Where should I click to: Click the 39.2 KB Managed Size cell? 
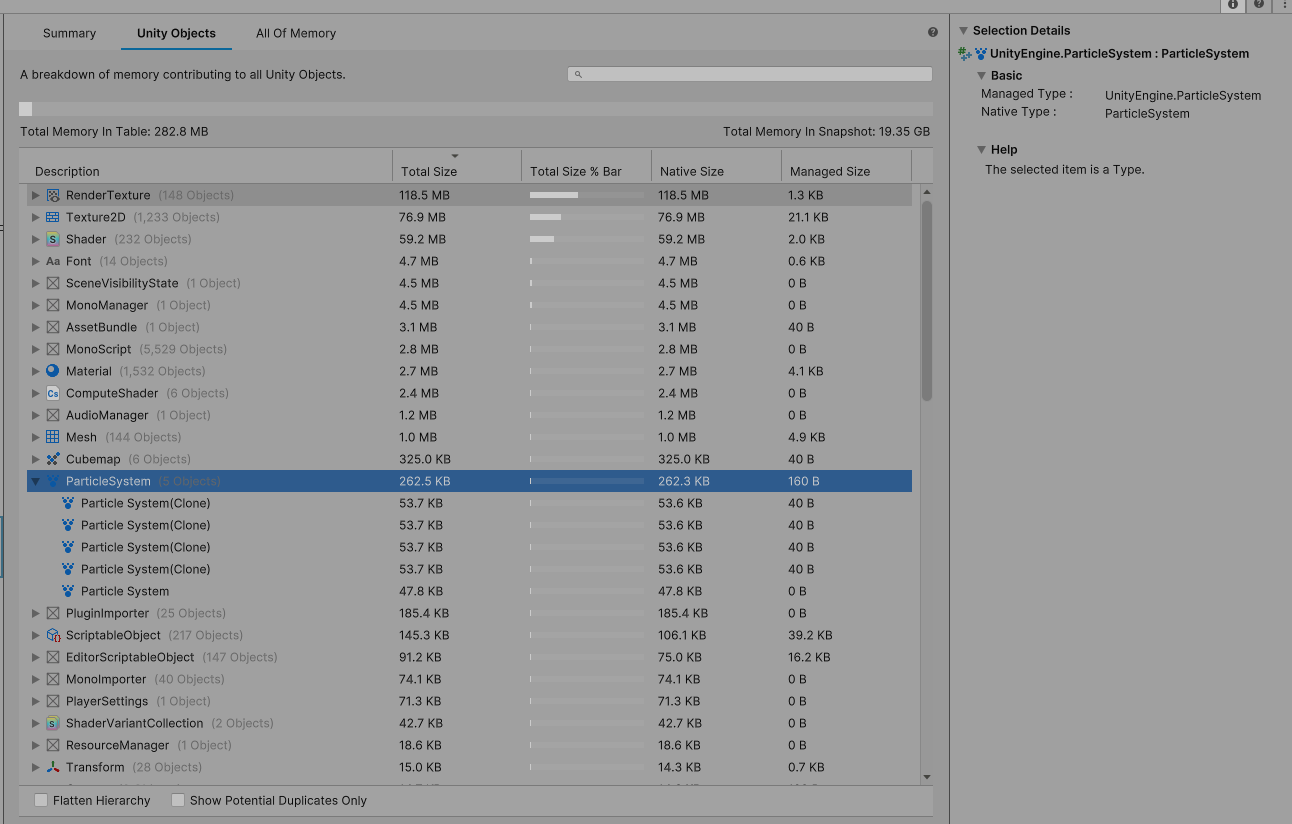point(810,635)
